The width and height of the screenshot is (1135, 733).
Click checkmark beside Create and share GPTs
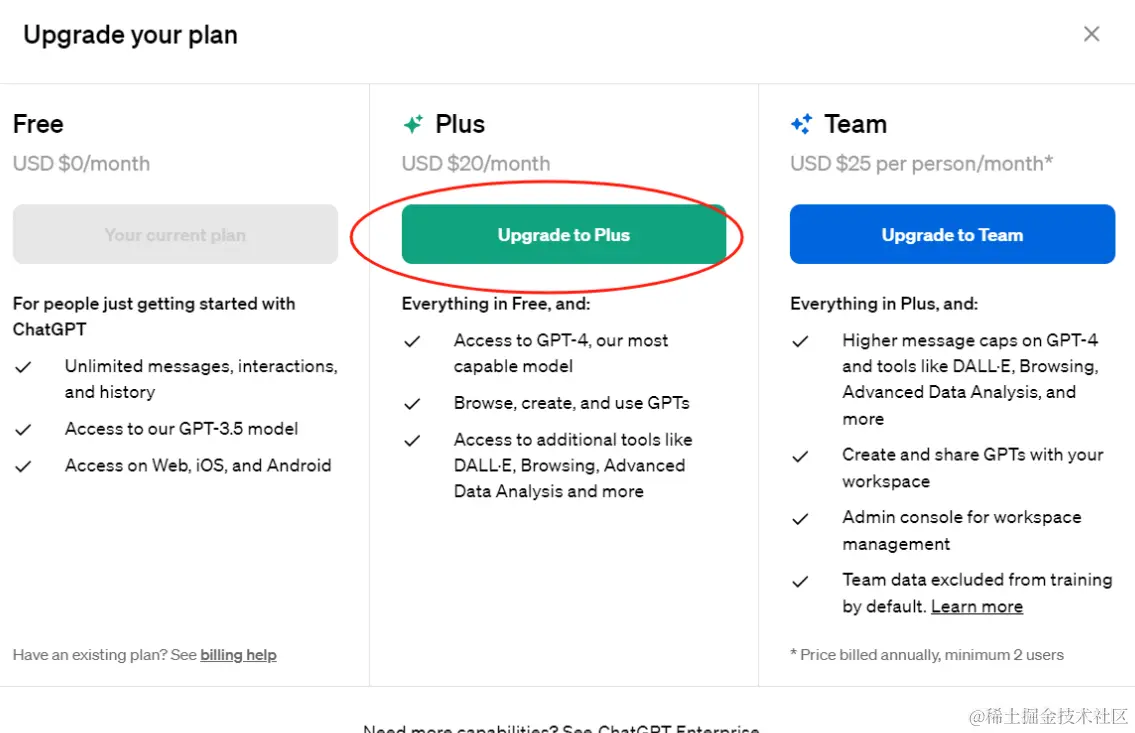(x=800, y=456)
